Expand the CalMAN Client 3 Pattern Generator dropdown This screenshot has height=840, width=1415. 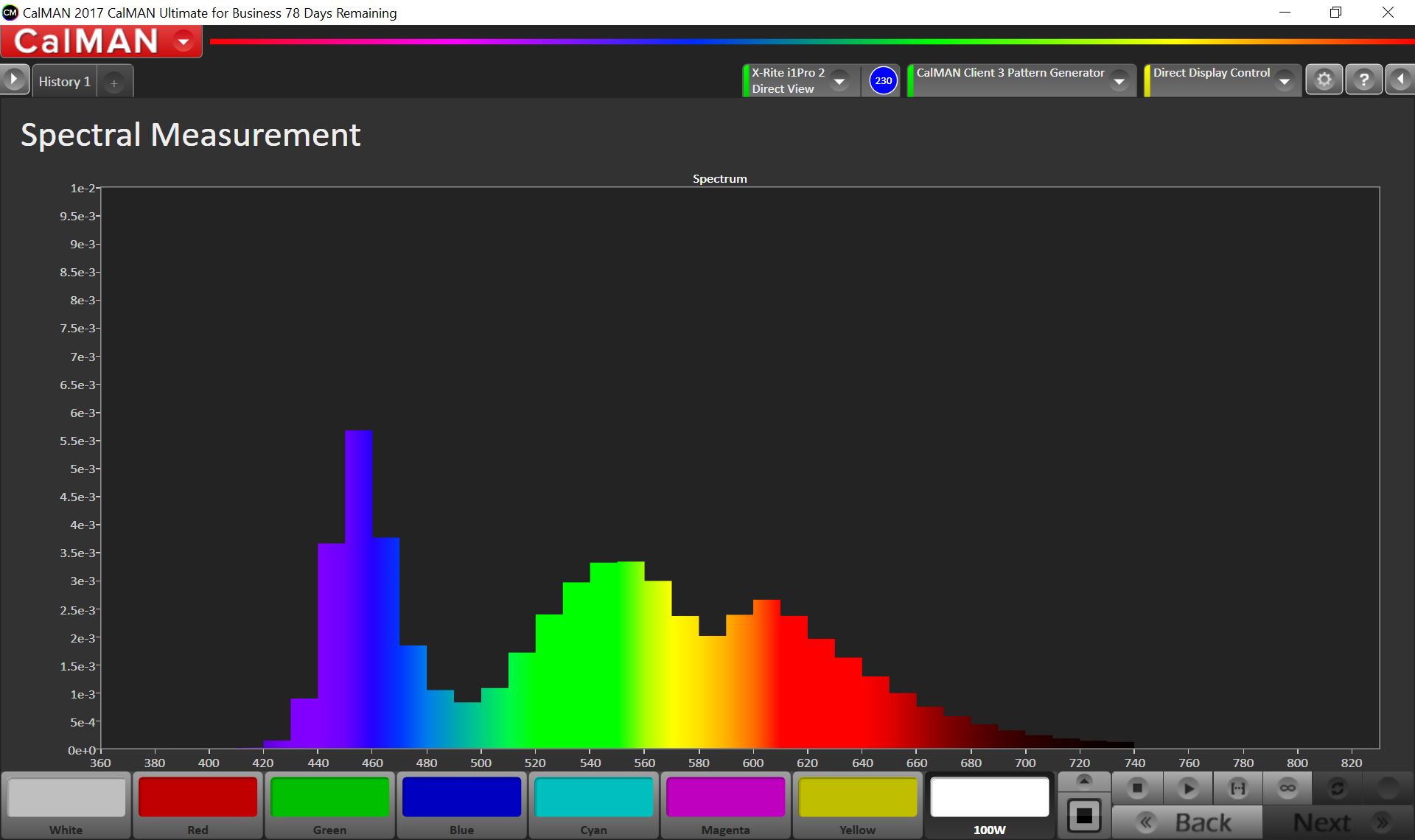click(x=1119, y=80)
